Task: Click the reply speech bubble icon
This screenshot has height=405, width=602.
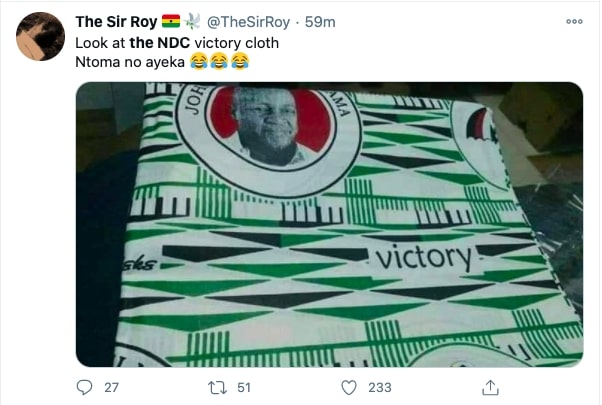Action: (x=84, y=387)
